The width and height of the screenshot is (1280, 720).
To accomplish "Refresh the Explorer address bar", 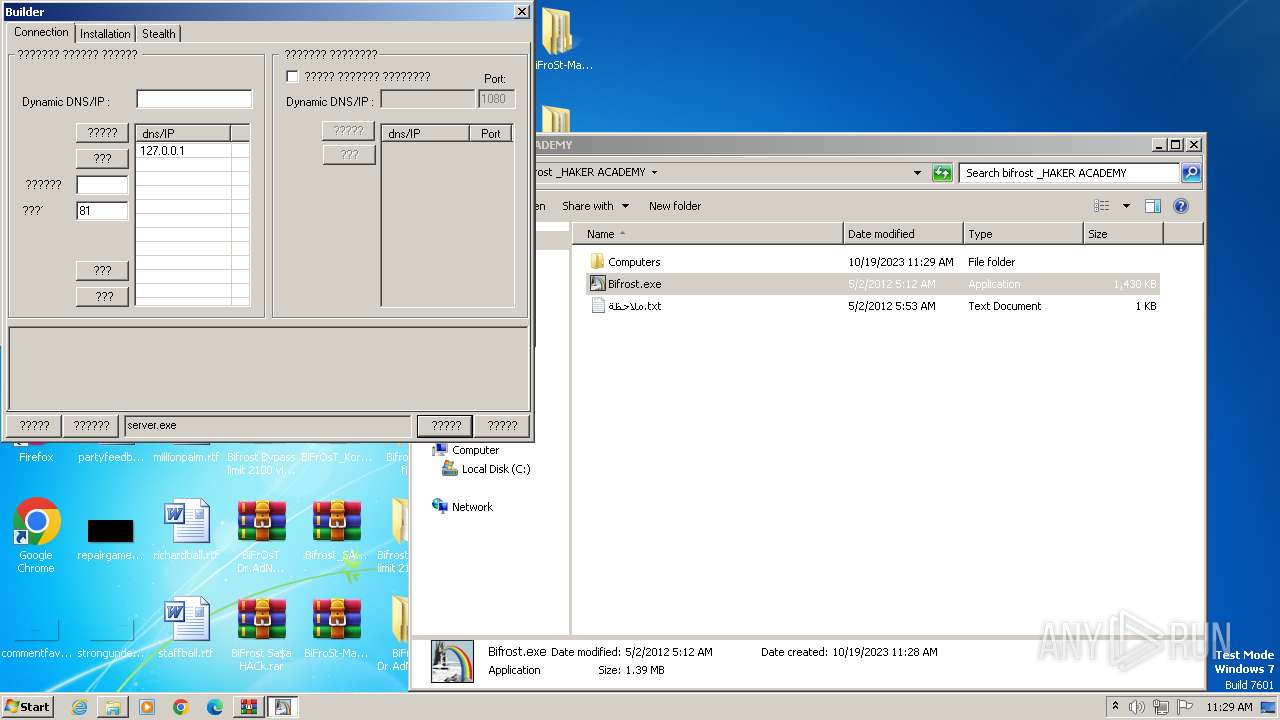I will (941, 173).
